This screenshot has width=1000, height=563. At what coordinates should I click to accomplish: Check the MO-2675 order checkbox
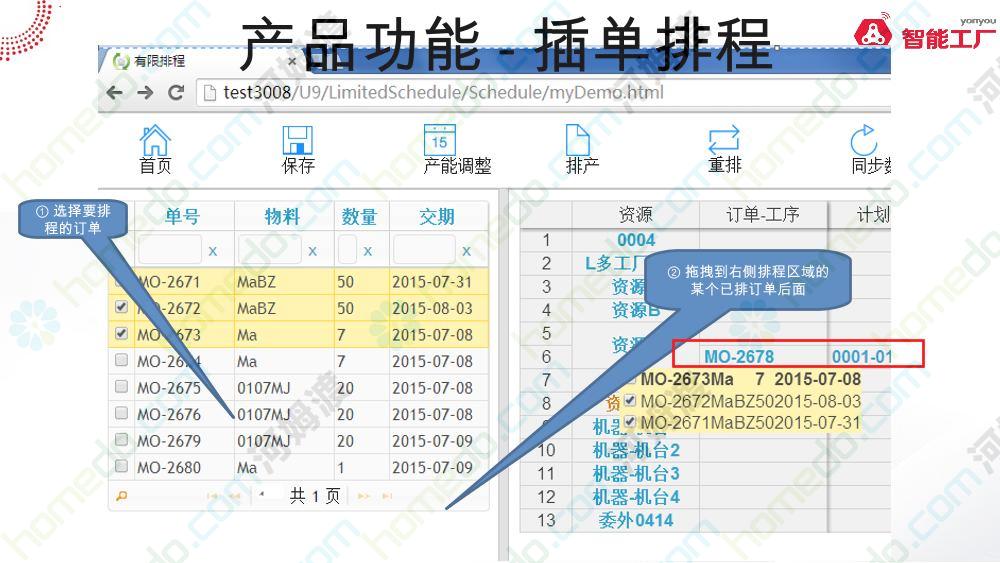tap(121, 387)
